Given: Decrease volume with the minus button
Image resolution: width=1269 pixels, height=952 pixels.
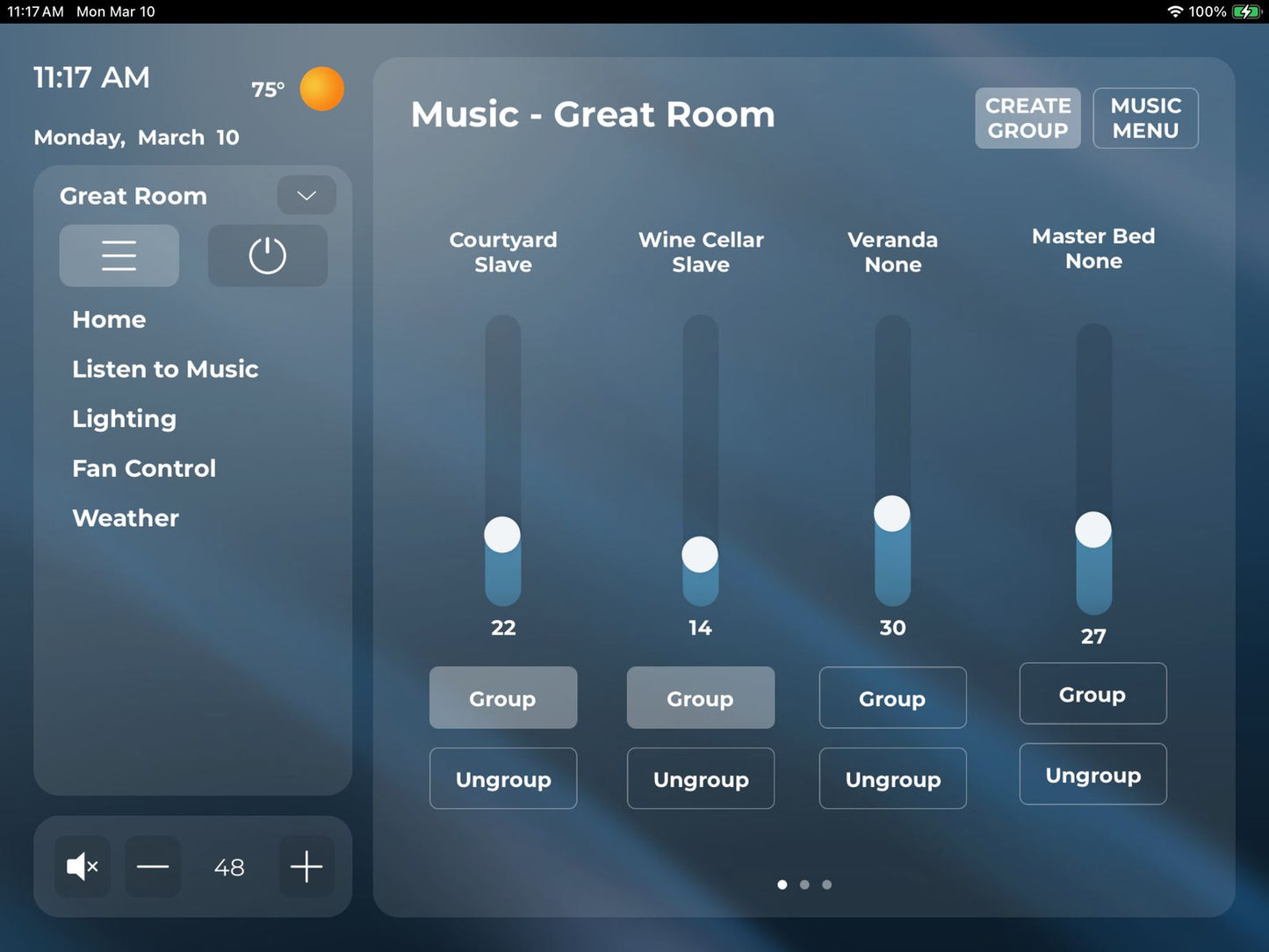Looking at the screenshot, I should [x=153, y=867].
